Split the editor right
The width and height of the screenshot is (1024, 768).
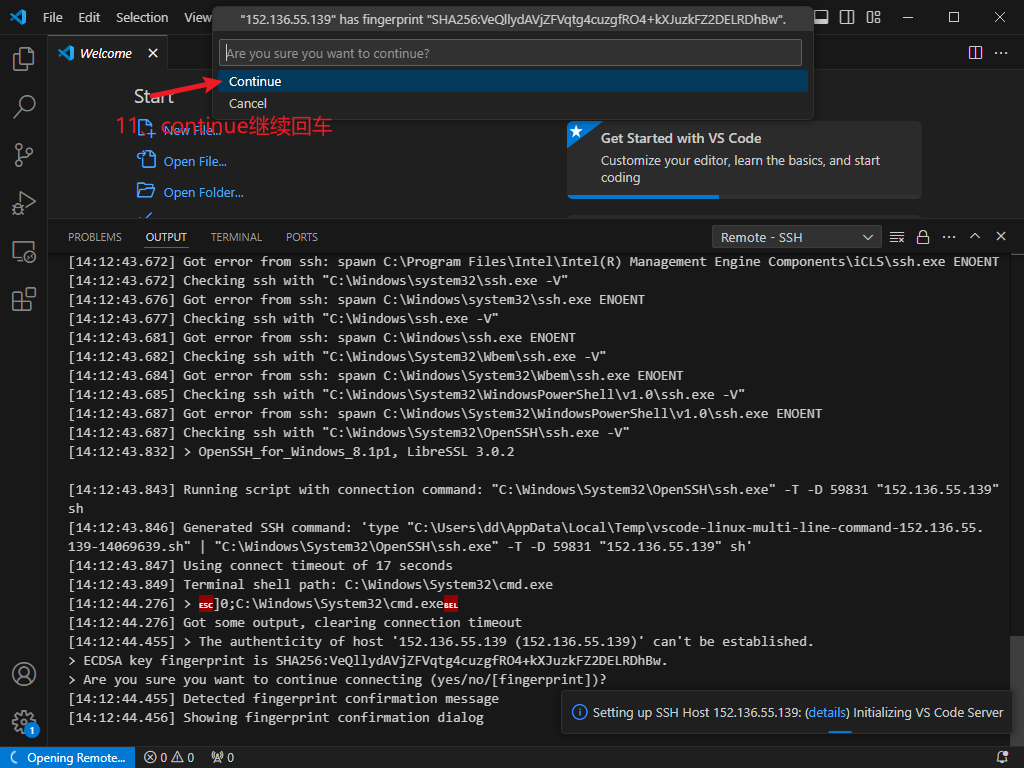click(x=975, y=53)
